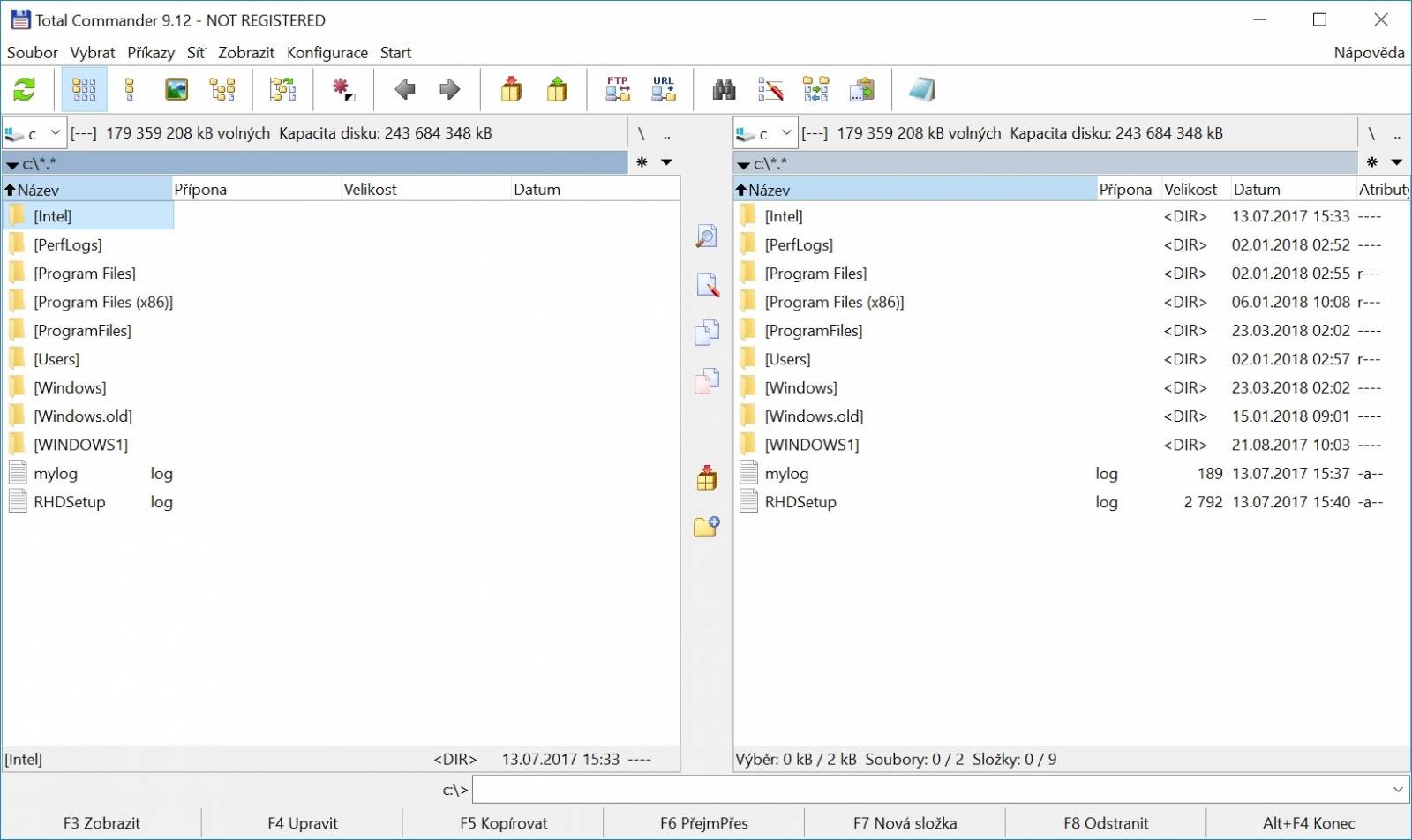The width and height of the screenshot is (1412, 840).
Task: Go forward with right arrow icon
Action: pos(450,89)
